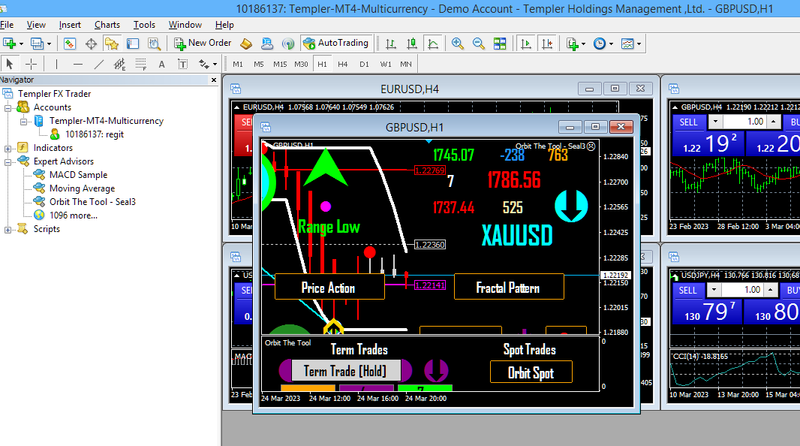800x446 pixels.
Task: Select the cursor arrow tool
Action: point(9,64)
